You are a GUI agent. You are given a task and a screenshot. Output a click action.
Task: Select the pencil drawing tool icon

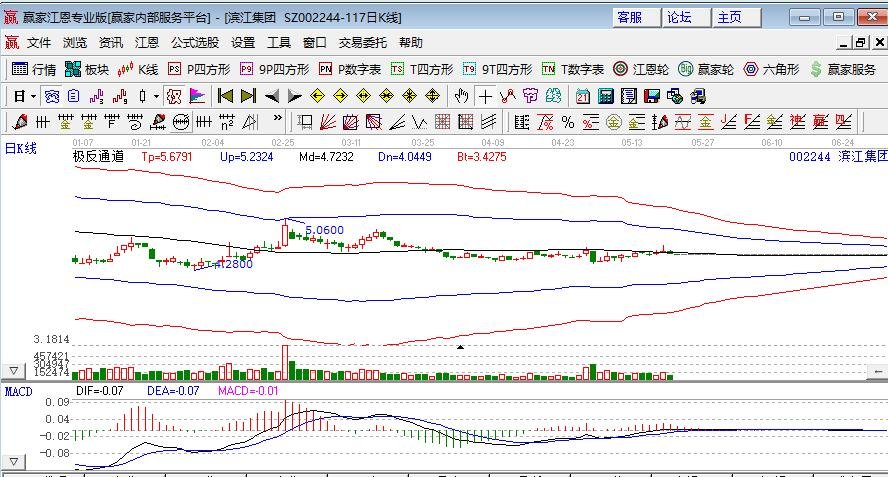click(x=19, y=122)
